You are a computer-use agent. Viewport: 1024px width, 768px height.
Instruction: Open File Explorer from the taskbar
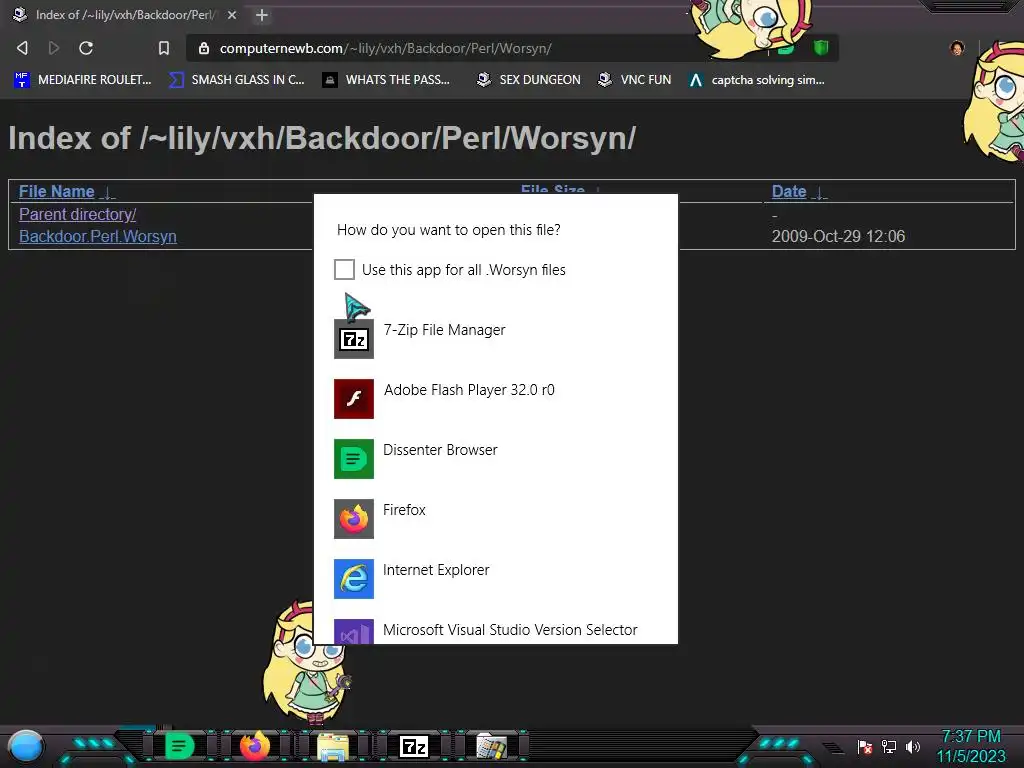[x=332, y=746]
